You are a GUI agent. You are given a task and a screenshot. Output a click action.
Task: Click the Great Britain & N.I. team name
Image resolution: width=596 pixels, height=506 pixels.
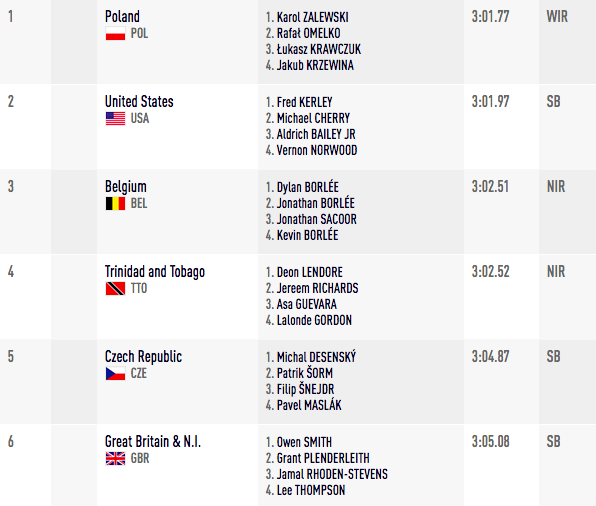[x=153, y=442]
